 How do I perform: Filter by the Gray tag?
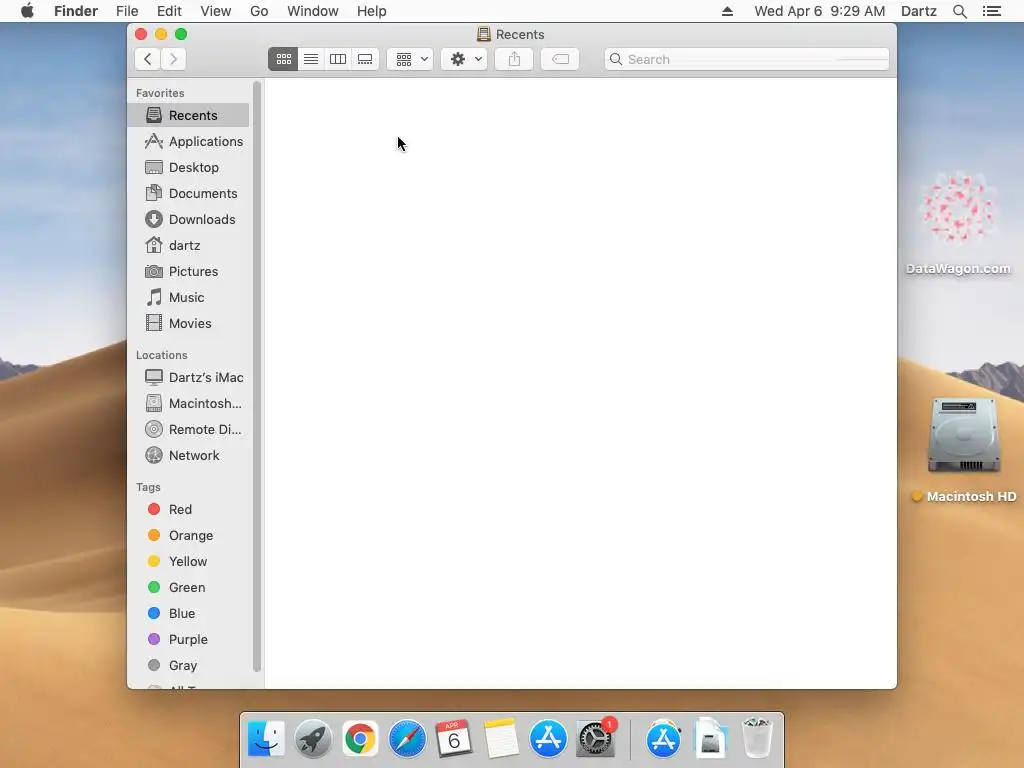(188, 666)
